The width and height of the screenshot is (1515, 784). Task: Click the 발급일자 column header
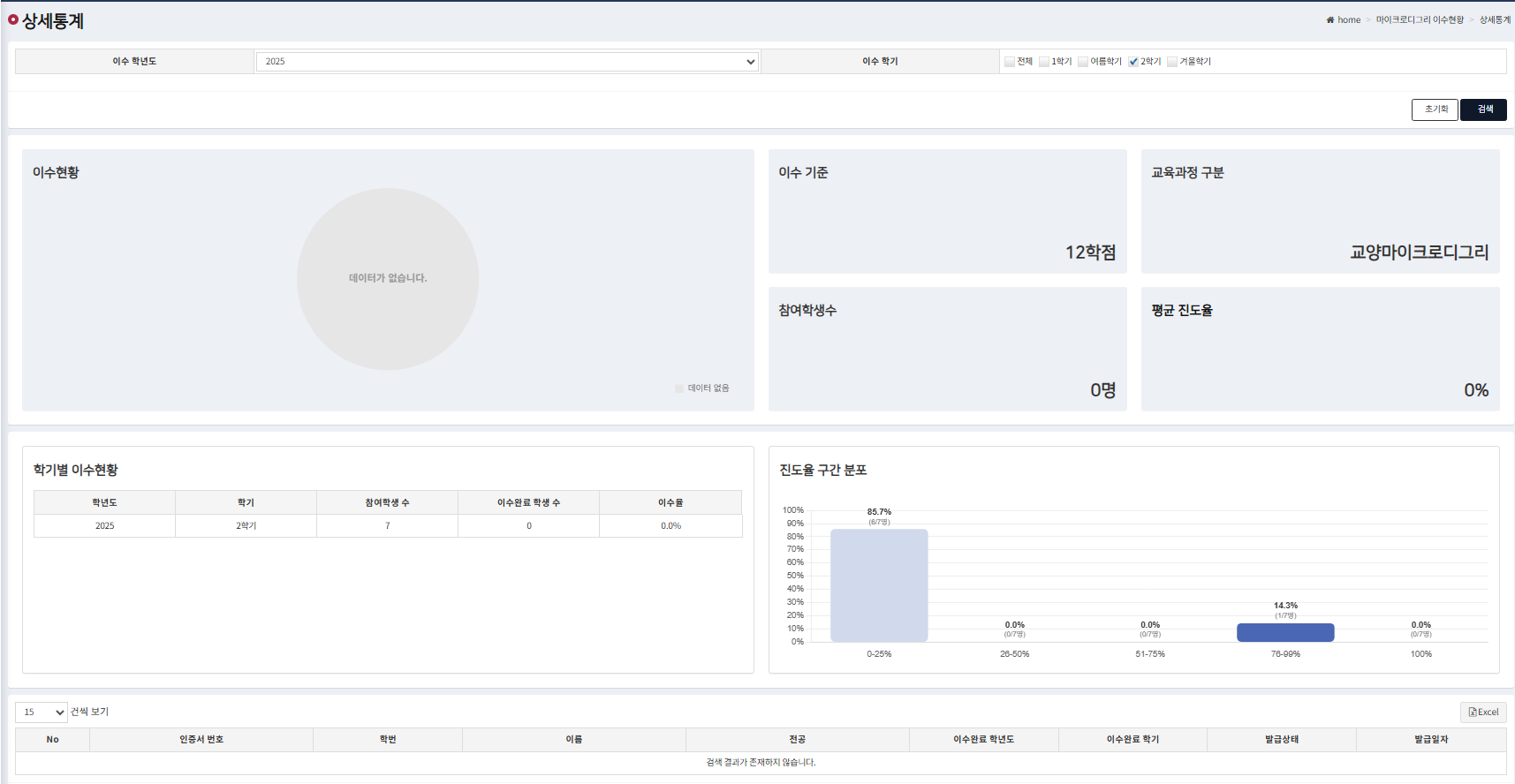click(x=1431, y=740)
